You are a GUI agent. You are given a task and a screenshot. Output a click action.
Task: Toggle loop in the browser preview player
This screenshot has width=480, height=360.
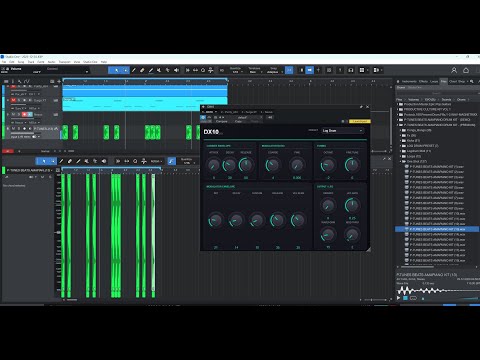413,298
